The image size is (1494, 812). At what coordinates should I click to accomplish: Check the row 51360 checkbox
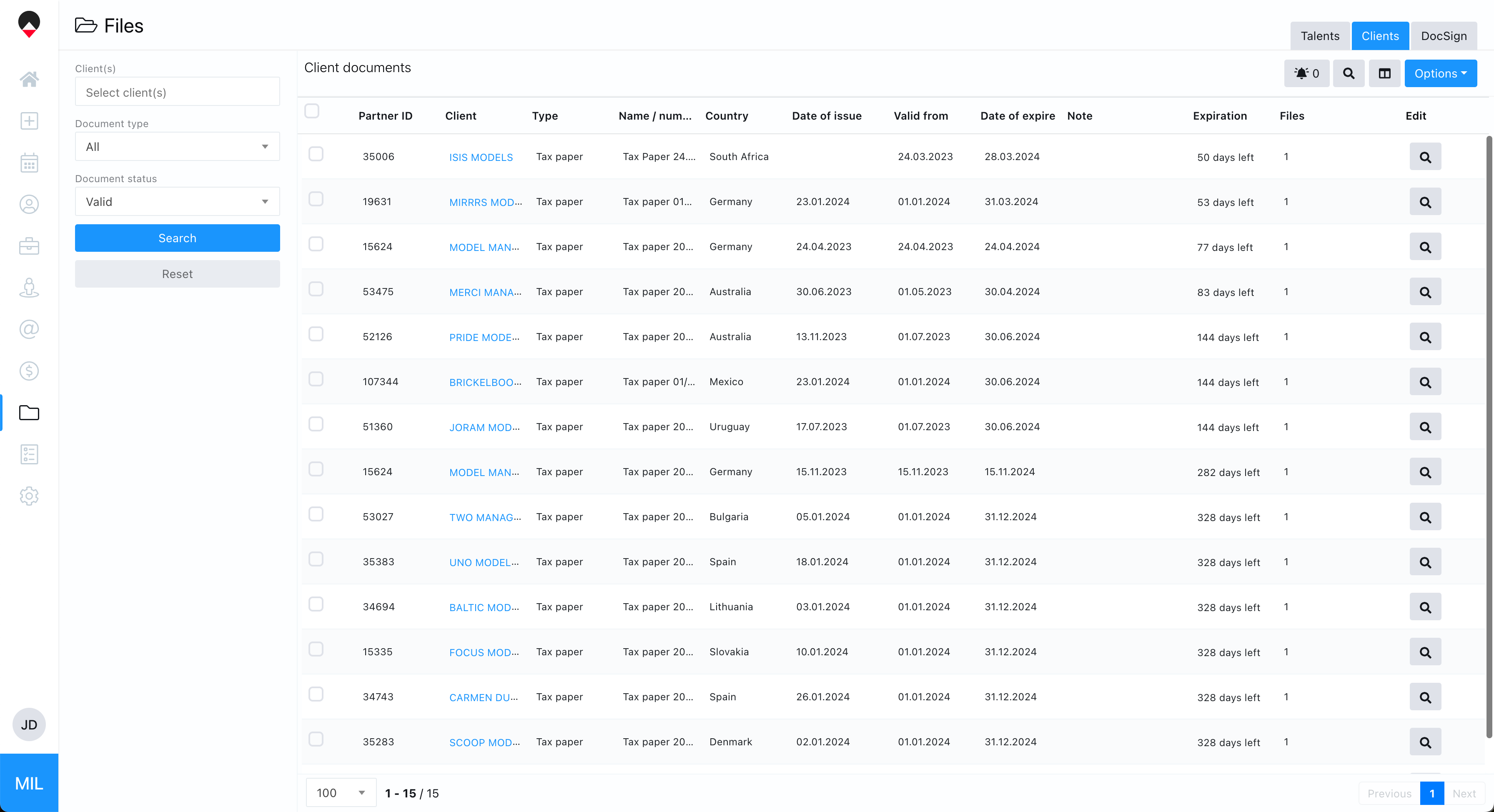pos(316,424)
